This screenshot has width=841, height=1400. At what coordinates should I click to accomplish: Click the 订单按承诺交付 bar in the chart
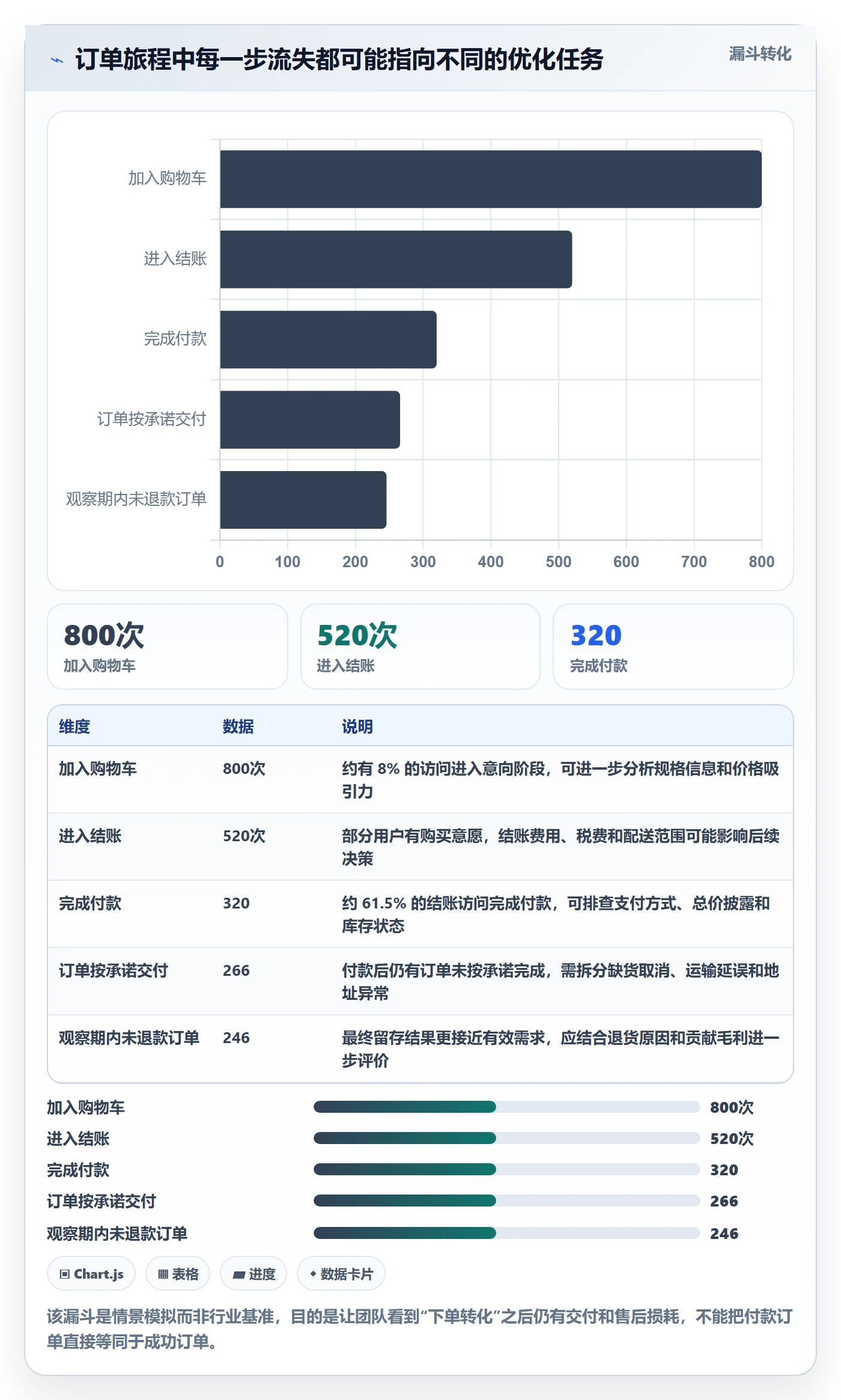310,420
